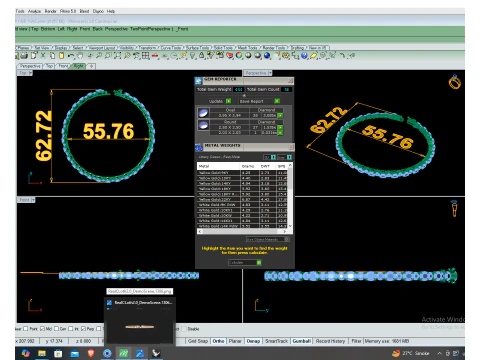Open the Help menu
Viewport: 480px width, 360px height.
(111, 11)
